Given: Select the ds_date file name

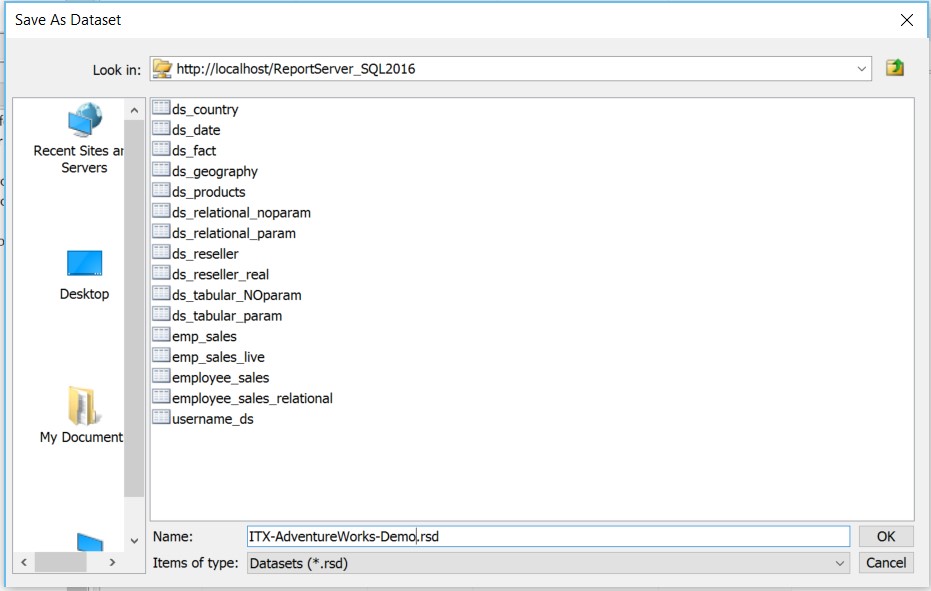Looking at the screenshot, I should click(196, 130).
